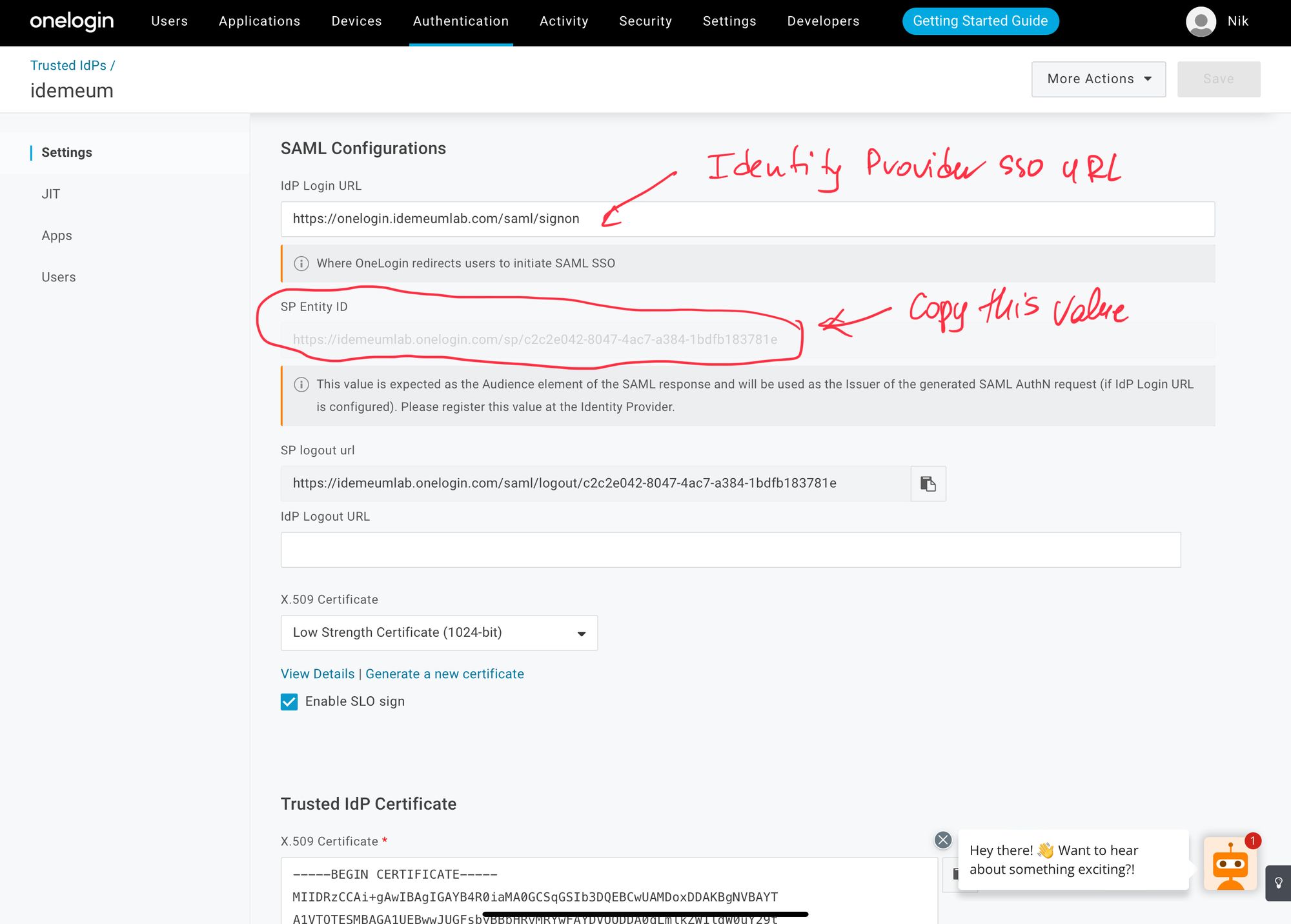Click Generate a new certificate link
1291x924 pixels.
(x=445, y=674)
